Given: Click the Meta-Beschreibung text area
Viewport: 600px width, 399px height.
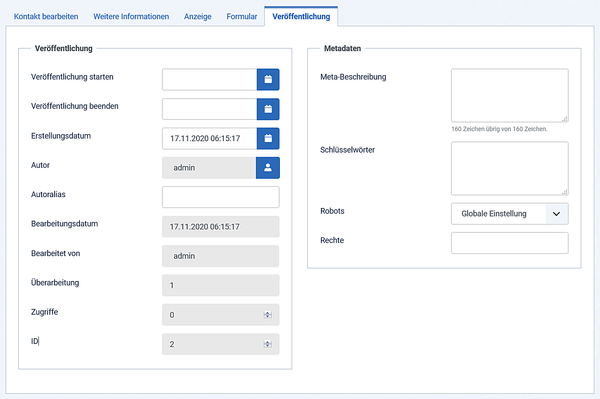Looking at the screenshot, I should point(510,96).
